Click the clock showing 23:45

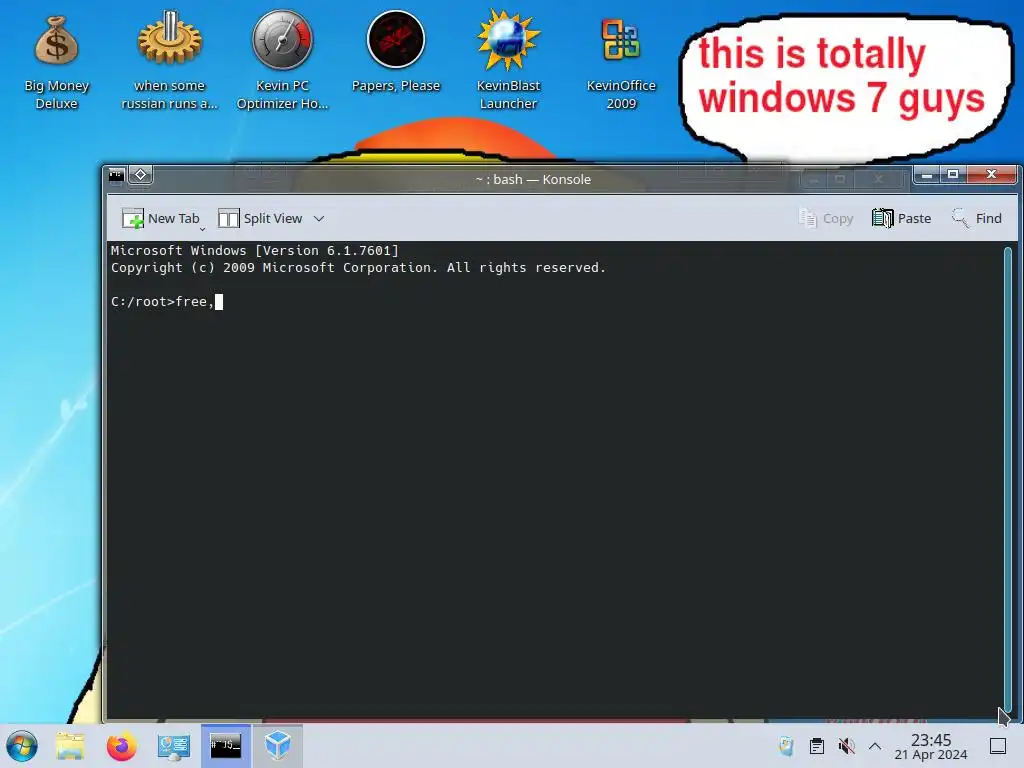(931, 746)
